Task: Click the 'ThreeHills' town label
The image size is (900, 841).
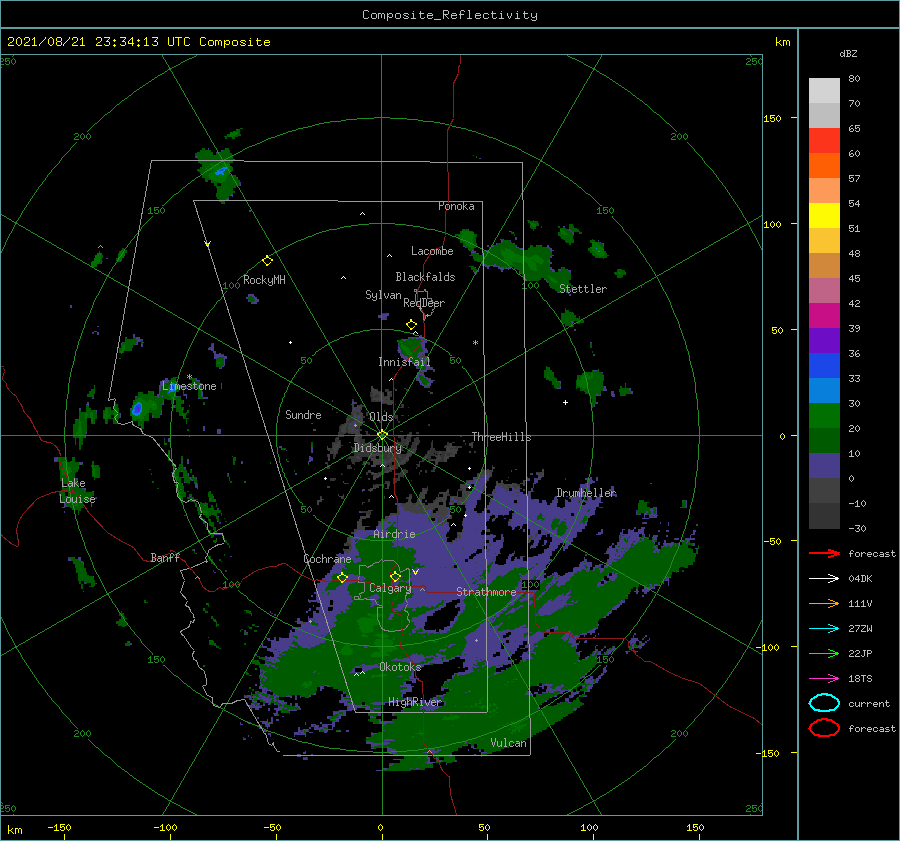Action: pyautogui.click(x=501, y=437)
